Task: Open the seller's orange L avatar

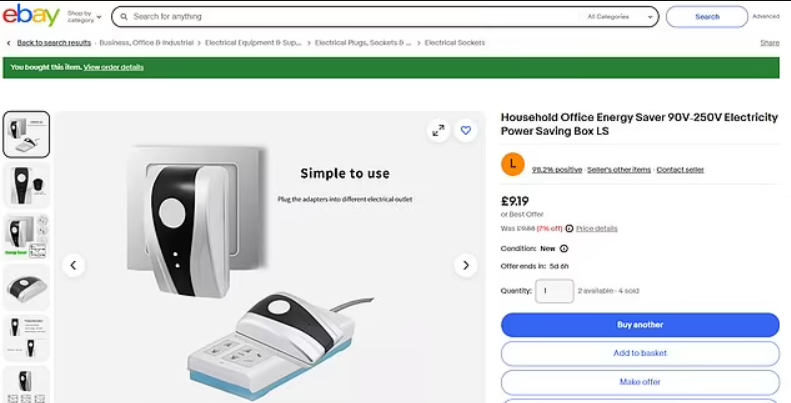Action: [513, 164]
